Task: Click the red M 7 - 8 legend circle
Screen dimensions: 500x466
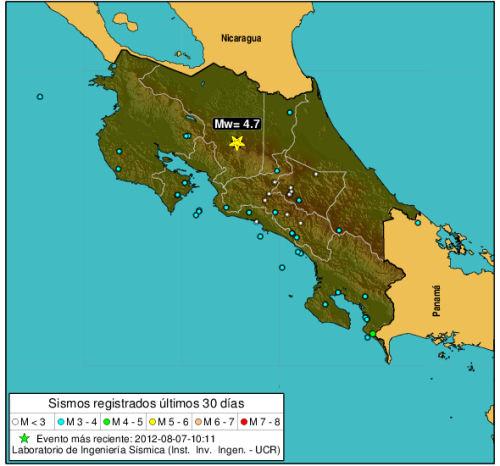Action: [244, 422]
